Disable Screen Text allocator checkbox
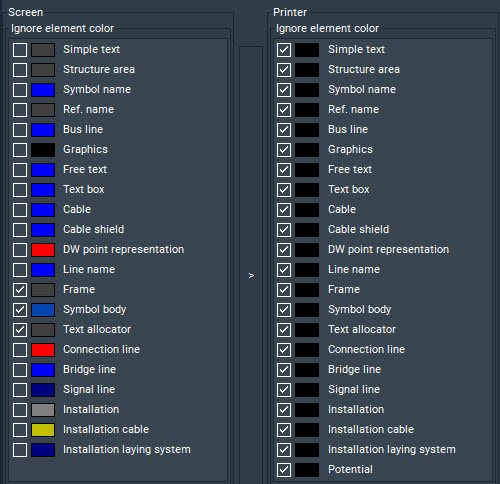The image size is (500, 484). coord(20,330)
